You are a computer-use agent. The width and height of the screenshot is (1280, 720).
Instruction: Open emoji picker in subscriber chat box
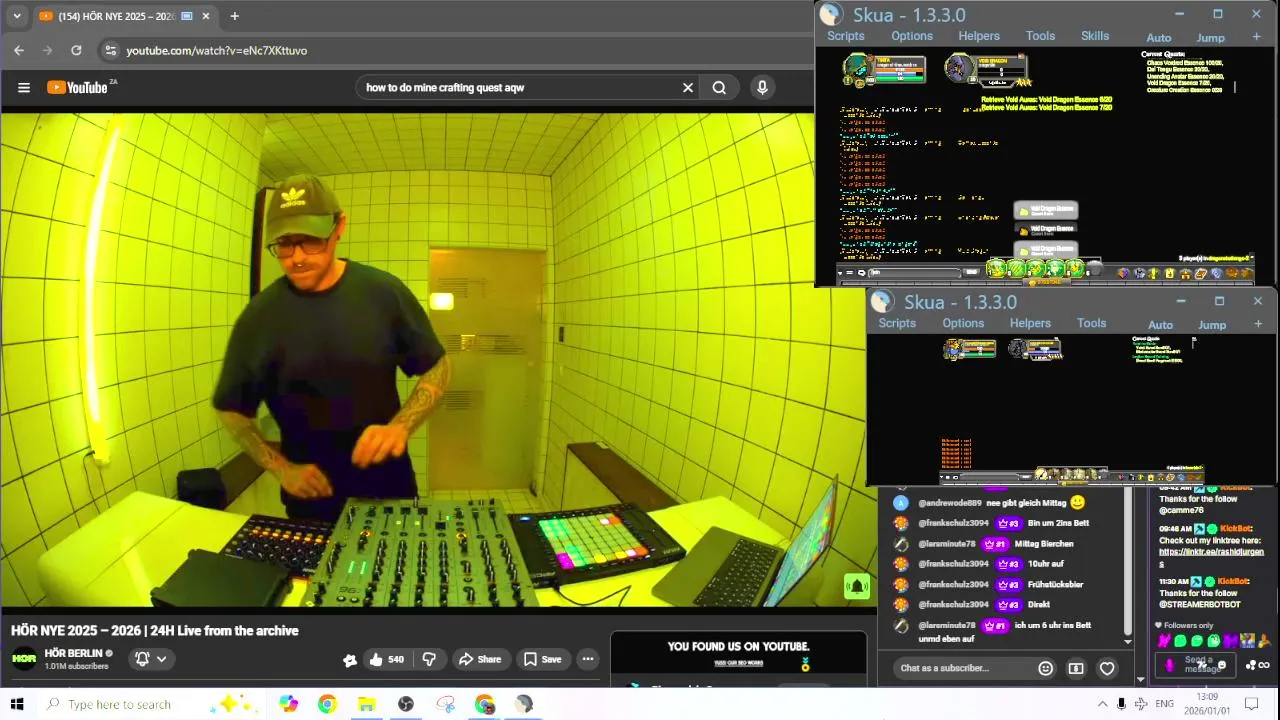pyautogui.click(x=1045, y=668)
